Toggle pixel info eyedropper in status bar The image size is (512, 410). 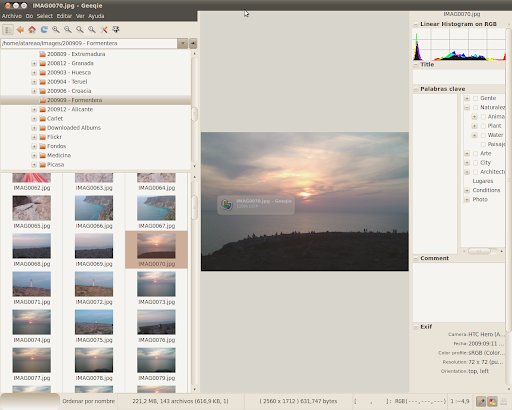click(481, 401)
